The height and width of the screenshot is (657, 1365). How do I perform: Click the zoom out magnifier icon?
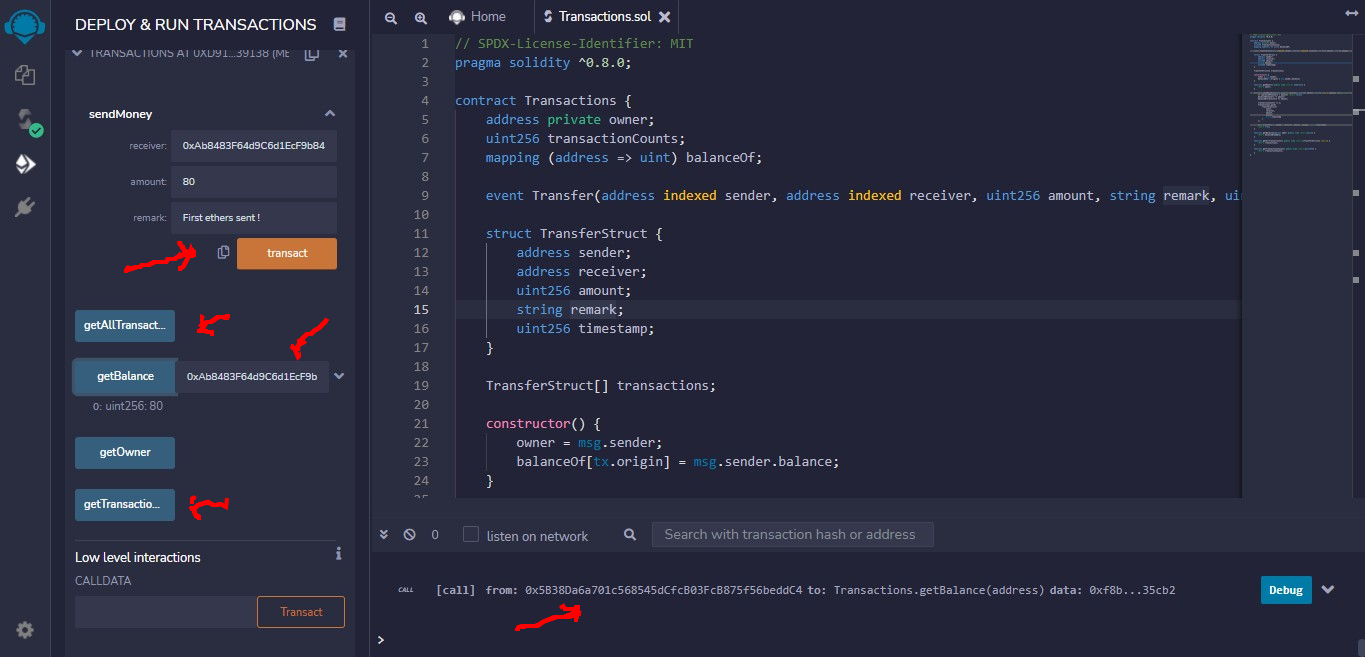391,17
